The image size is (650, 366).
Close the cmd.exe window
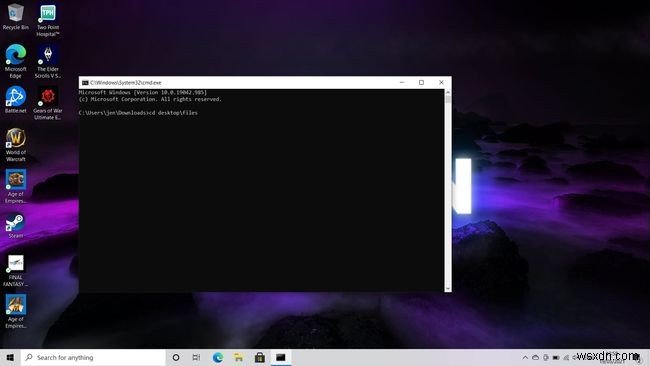point(441,82)
